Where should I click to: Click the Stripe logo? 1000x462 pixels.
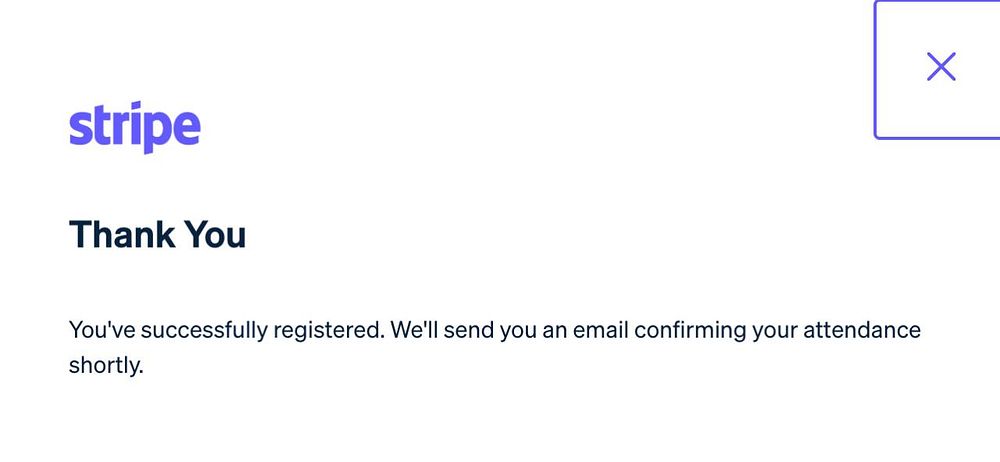(x=134, y=128)
